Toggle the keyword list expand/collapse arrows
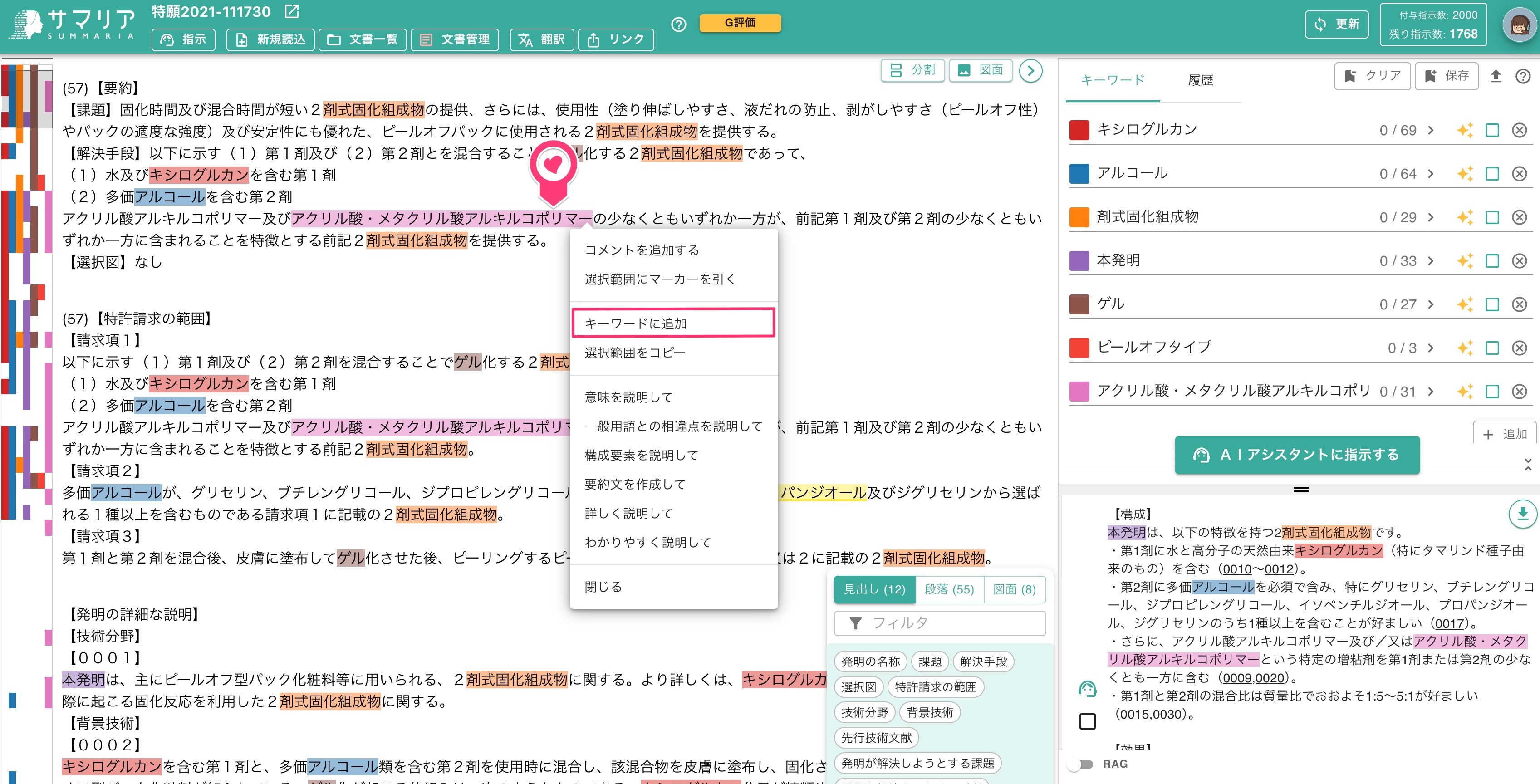Screen dimensions: 1540x784 pyautogui.click(x=1527, y=464)
